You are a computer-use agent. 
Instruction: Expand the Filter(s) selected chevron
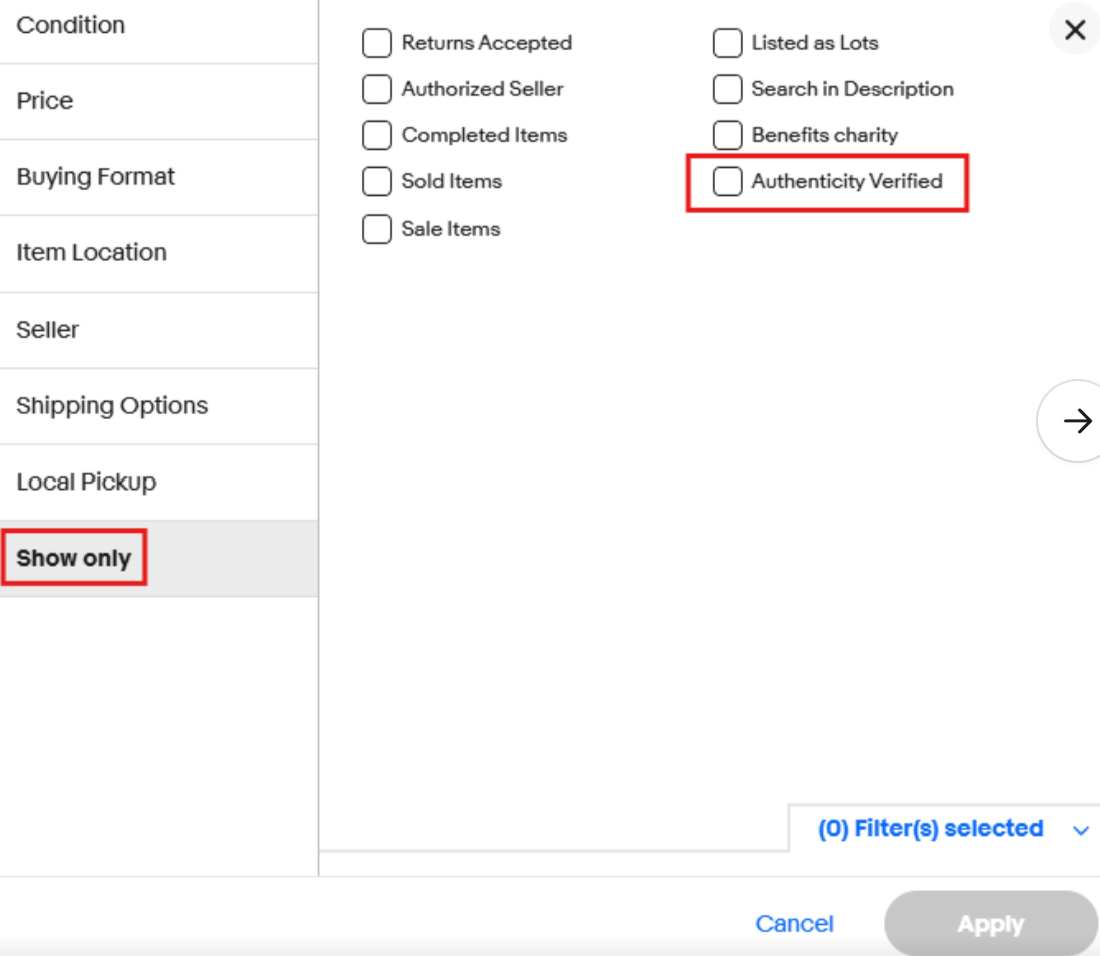coord(1081,830)
